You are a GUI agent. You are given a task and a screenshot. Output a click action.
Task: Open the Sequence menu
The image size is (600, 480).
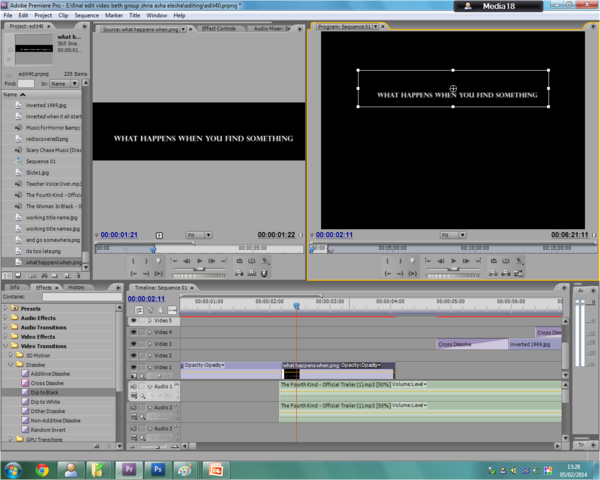pos(86,15)
